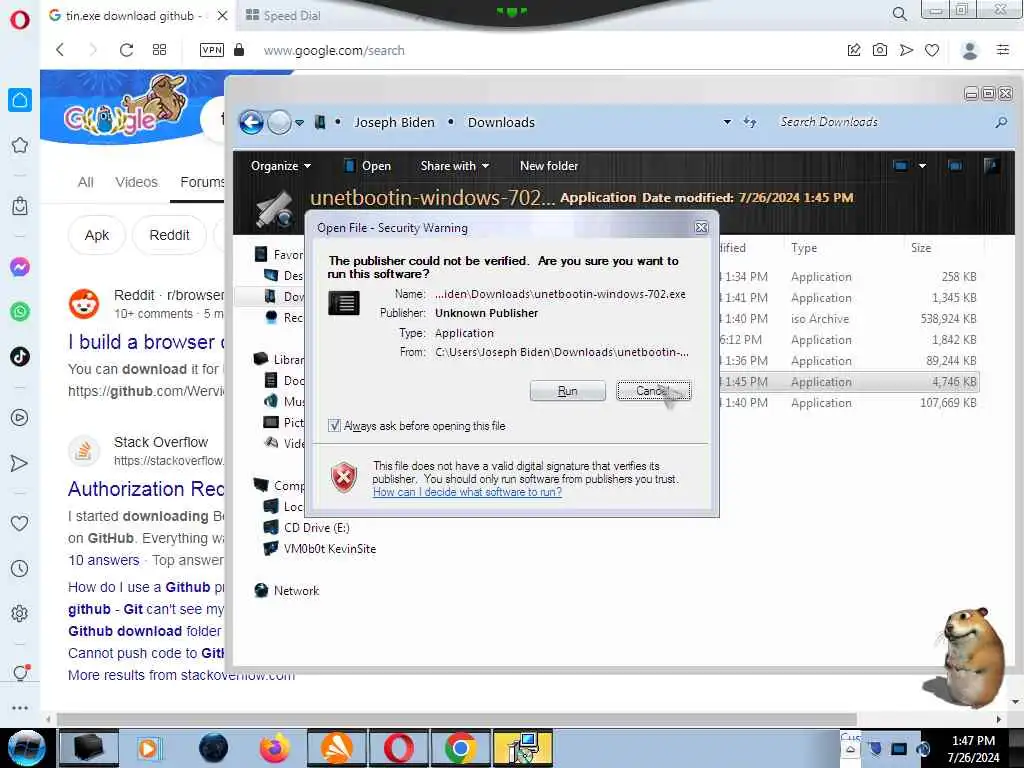Expand the address bar history dropdown

727,122
